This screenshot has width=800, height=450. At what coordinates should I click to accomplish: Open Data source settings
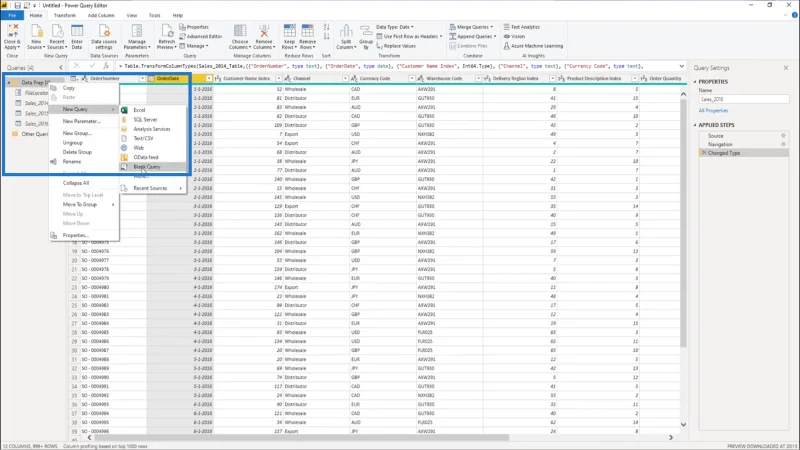click(104, 37)
